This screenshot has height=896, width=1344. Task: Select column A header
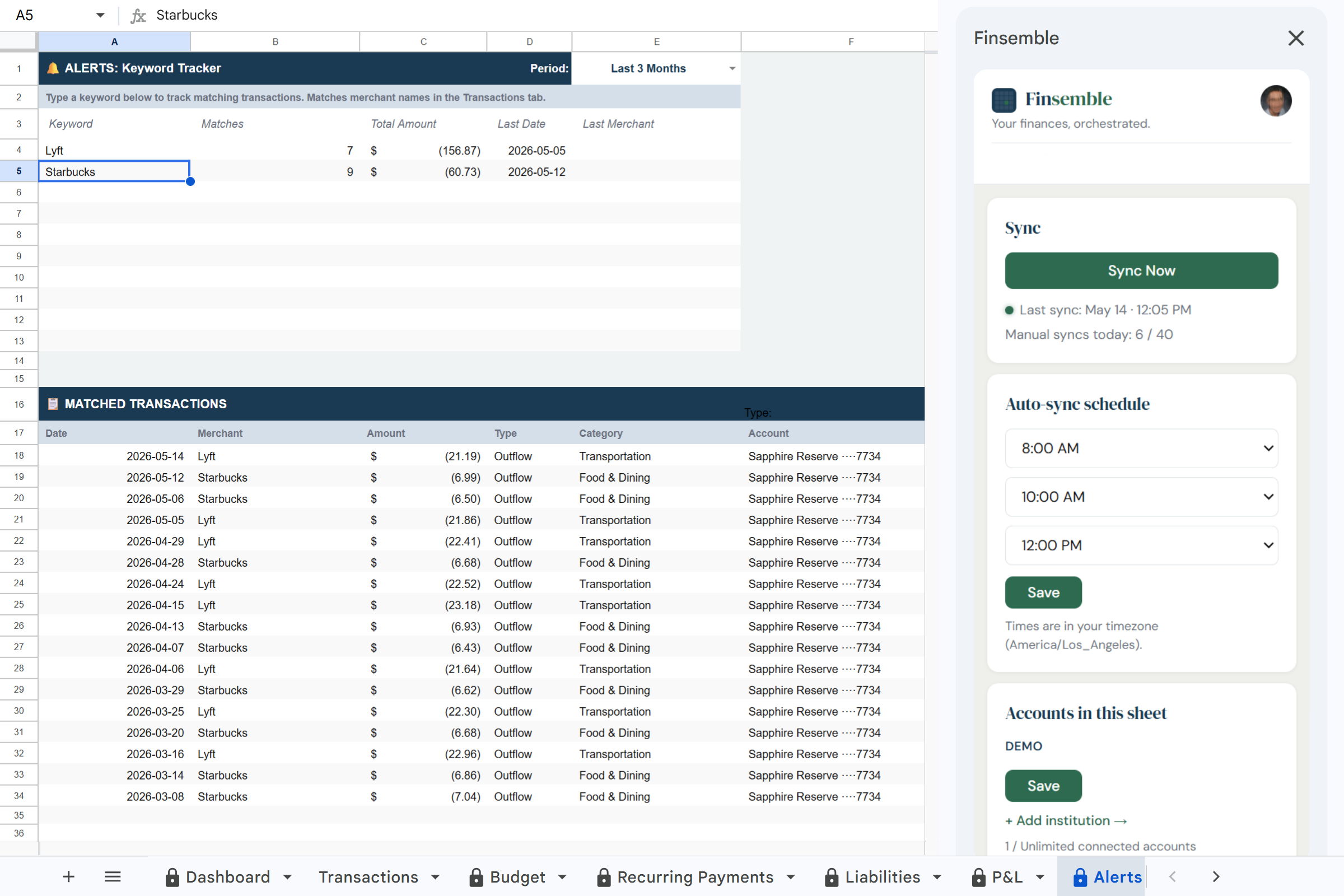click(114, 41)
